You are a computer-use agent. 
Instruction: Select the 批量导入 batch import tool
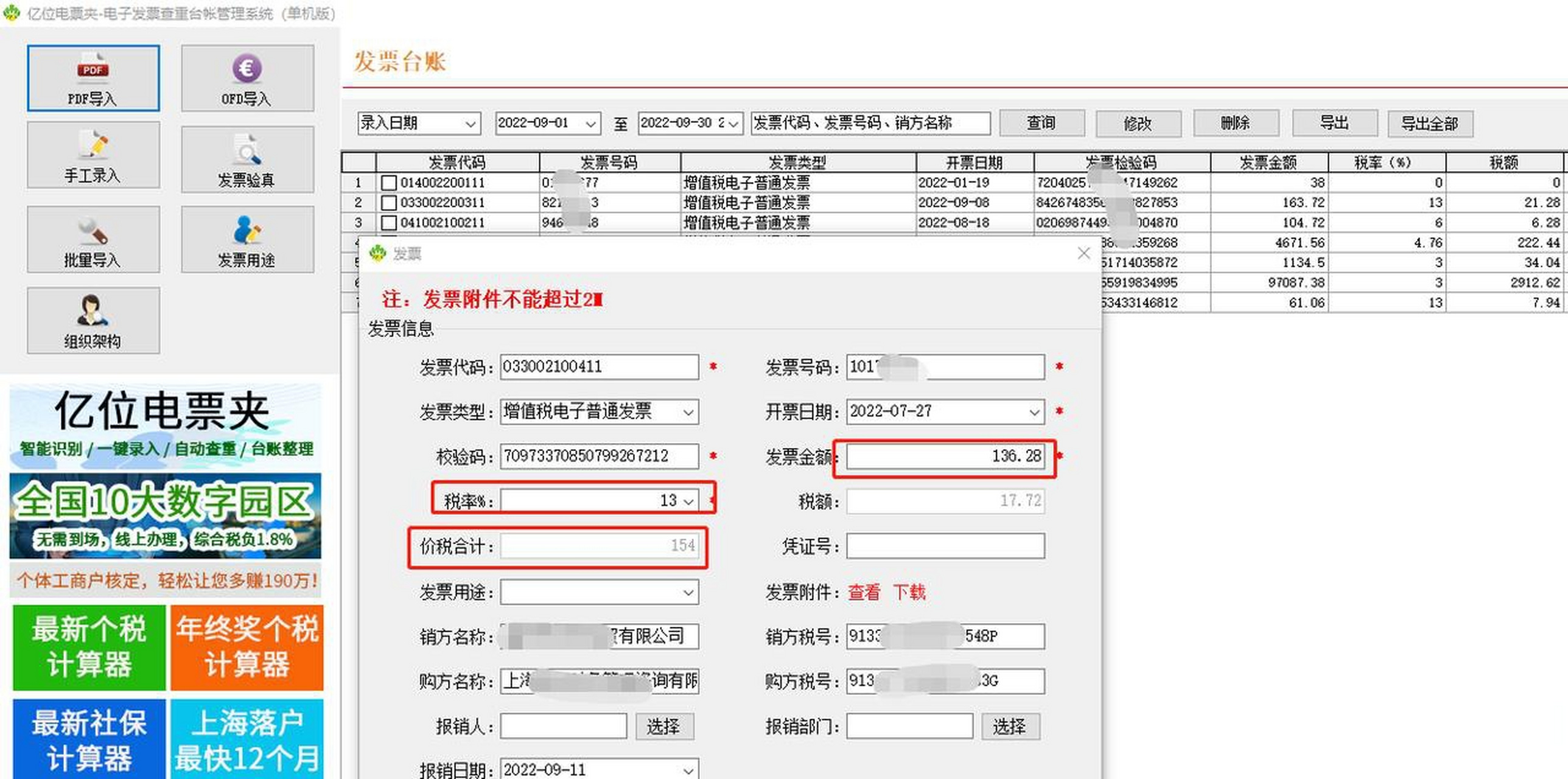coord(93,239)
